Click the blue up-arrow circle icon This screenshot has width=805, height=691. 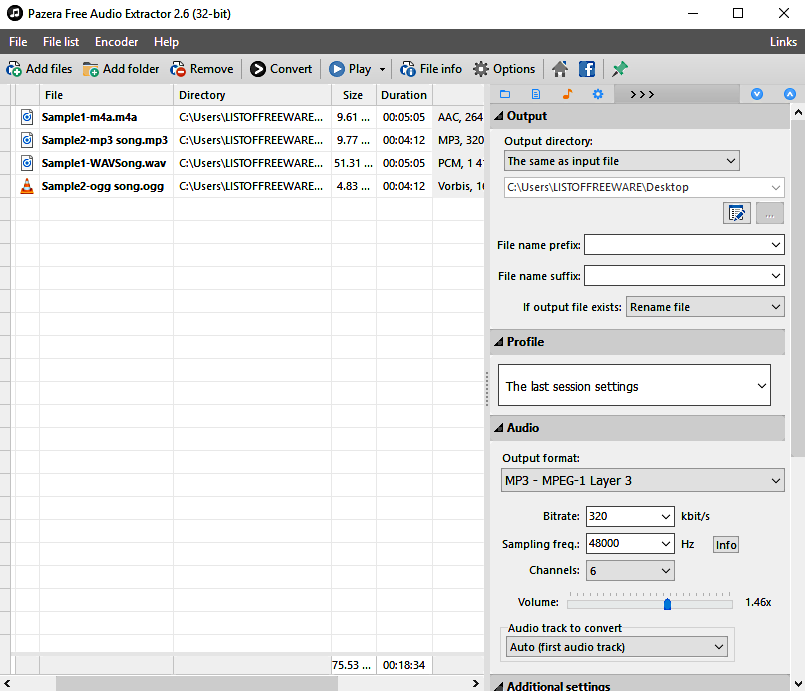pyautogui.click(x=790, y=94)
